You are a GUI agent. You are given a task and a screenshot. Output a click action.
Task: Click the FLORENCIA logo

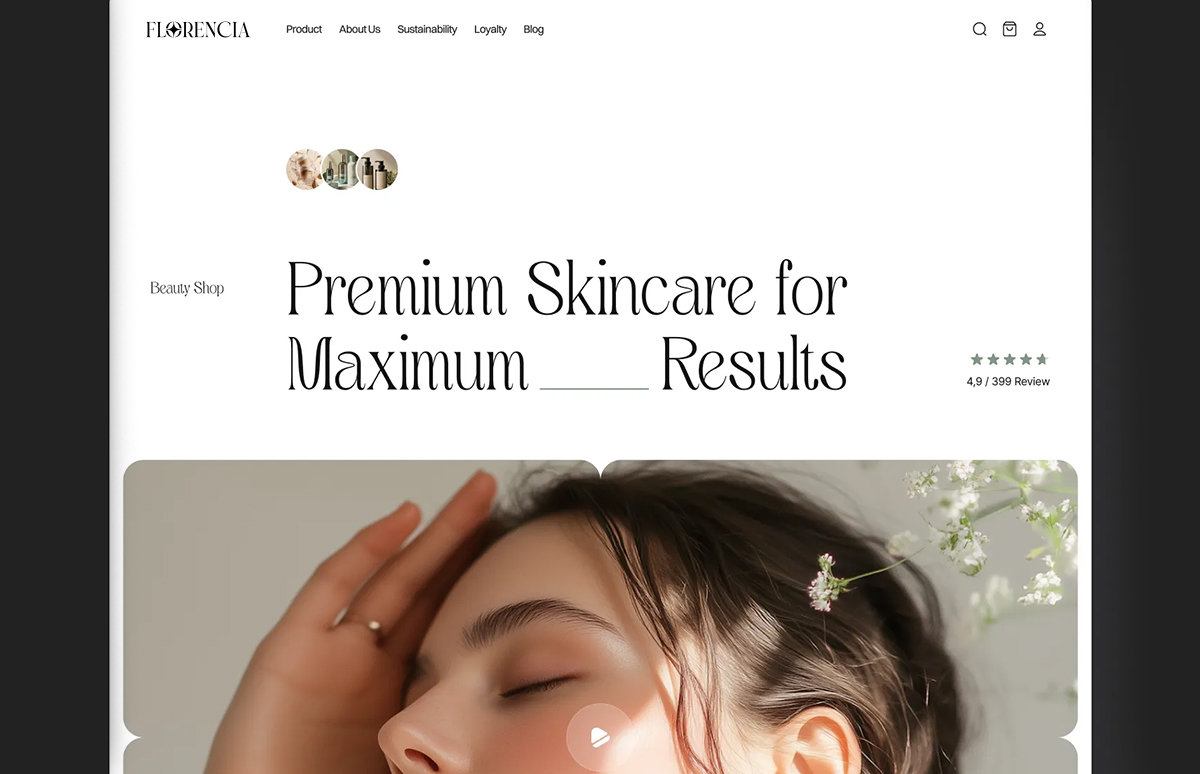198,30
